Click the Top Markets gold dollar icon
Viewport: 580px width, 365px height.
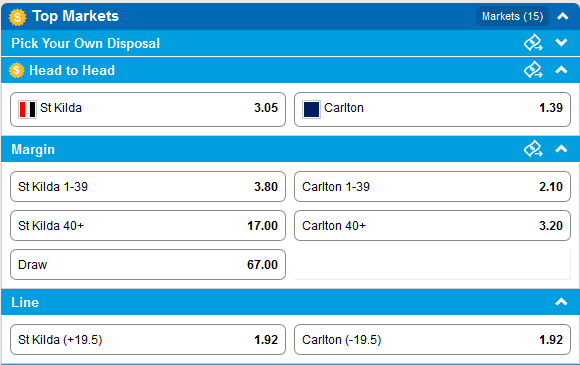click(17, 17)
